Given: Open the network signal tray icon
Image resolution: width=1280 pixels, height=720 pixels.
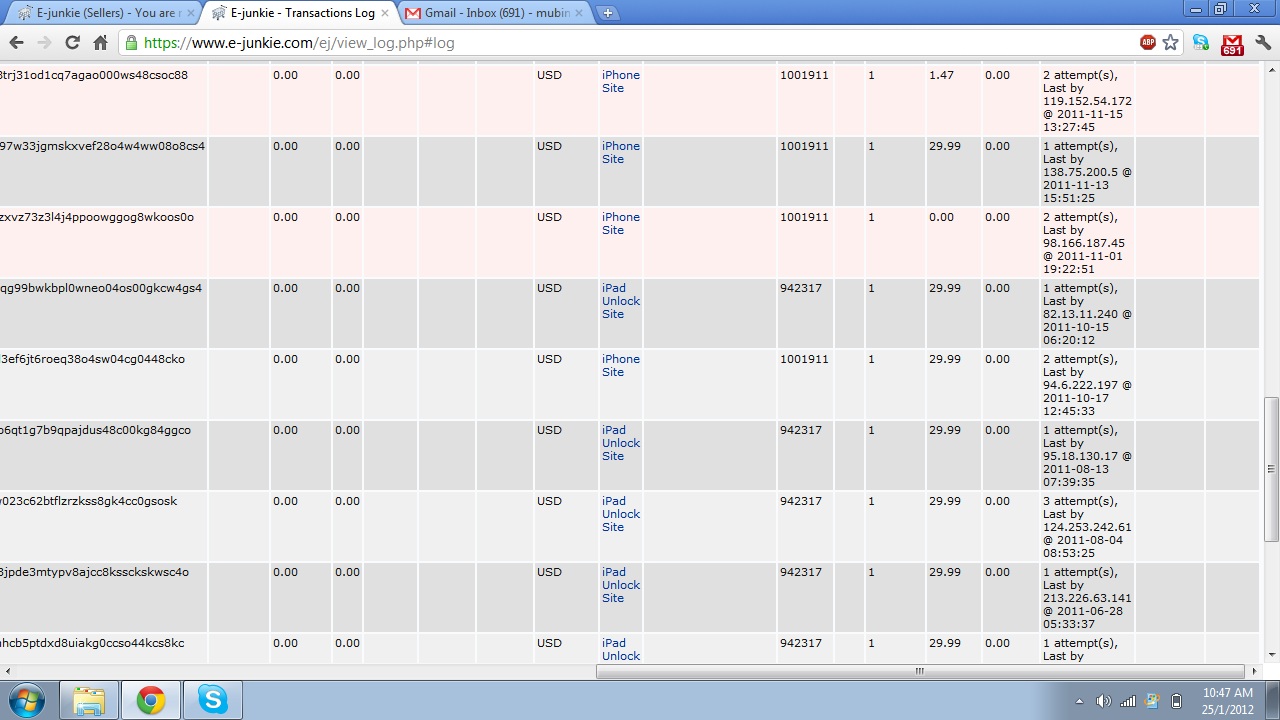Looking at the screenshot, I should click(1128, 701).
